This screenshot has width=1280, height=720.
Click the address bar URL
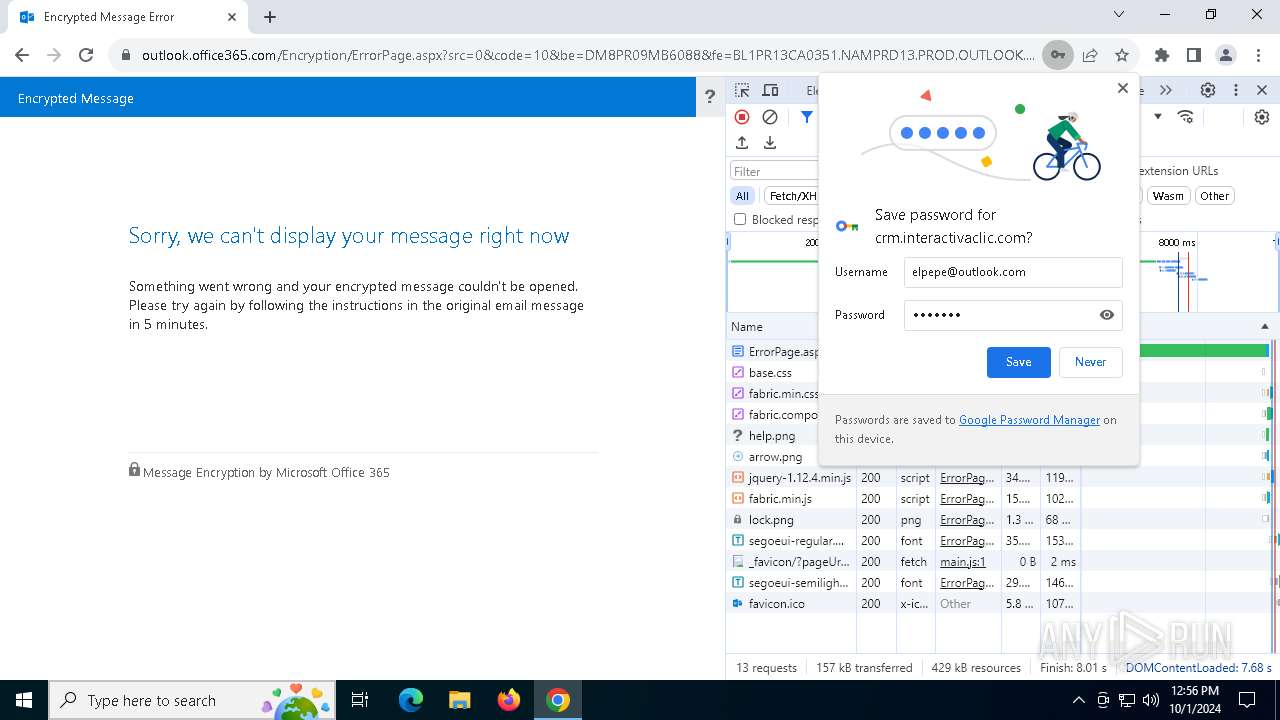click(x=588, y=55)
